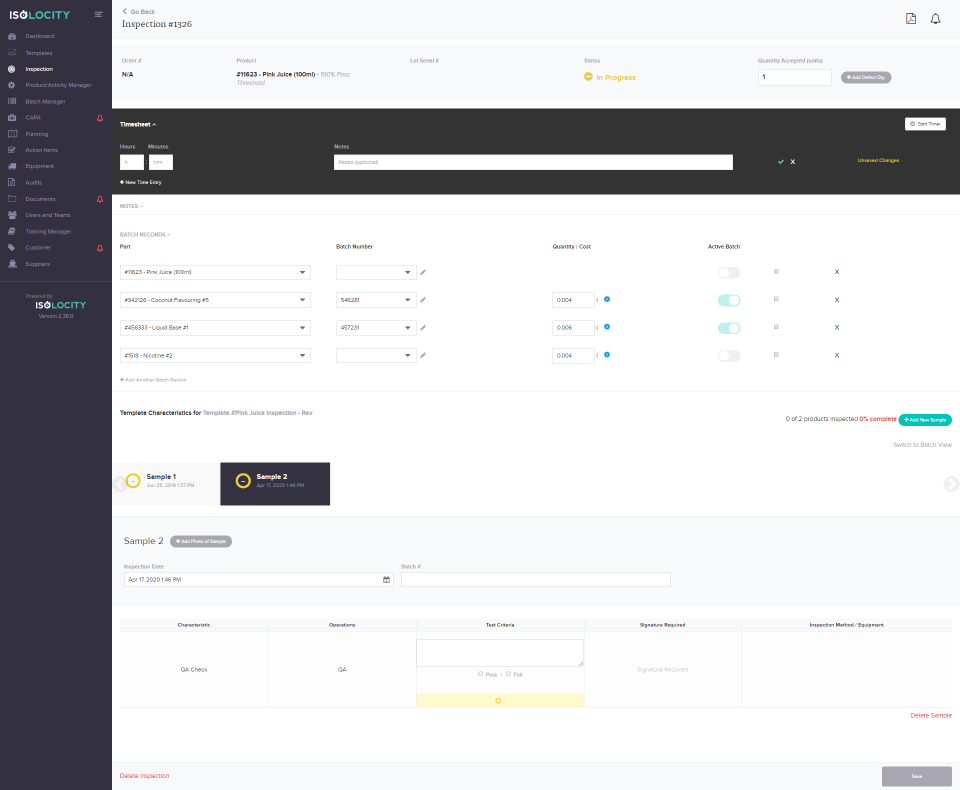Click the CAPA alert bell icon

pos(100,118)
